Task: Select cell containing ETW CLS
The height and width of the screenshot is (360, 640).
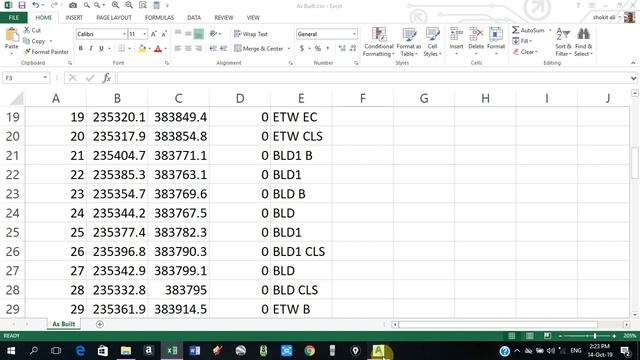Action: click(301, 136)
